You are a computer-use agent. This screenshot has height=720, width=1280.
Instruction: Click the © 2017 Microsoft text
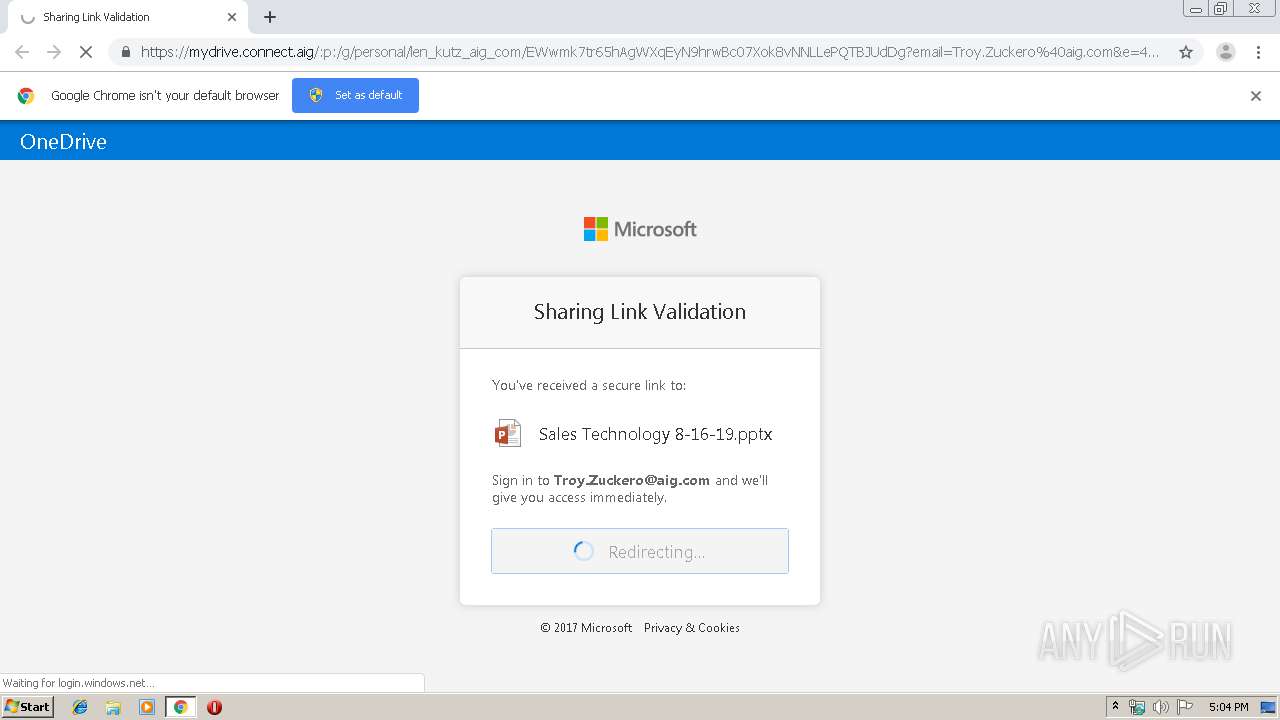click(x=586, y=628)
